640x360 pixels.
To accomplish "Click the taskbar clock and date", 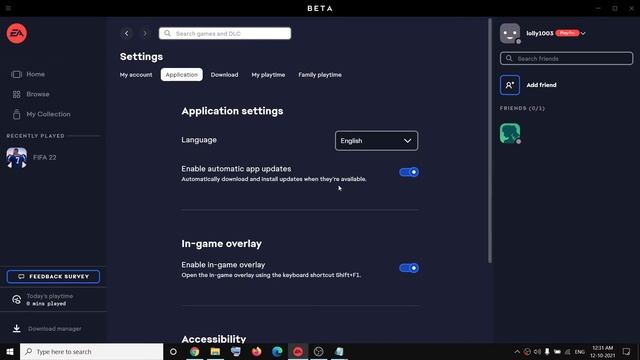I will [602, 351].
